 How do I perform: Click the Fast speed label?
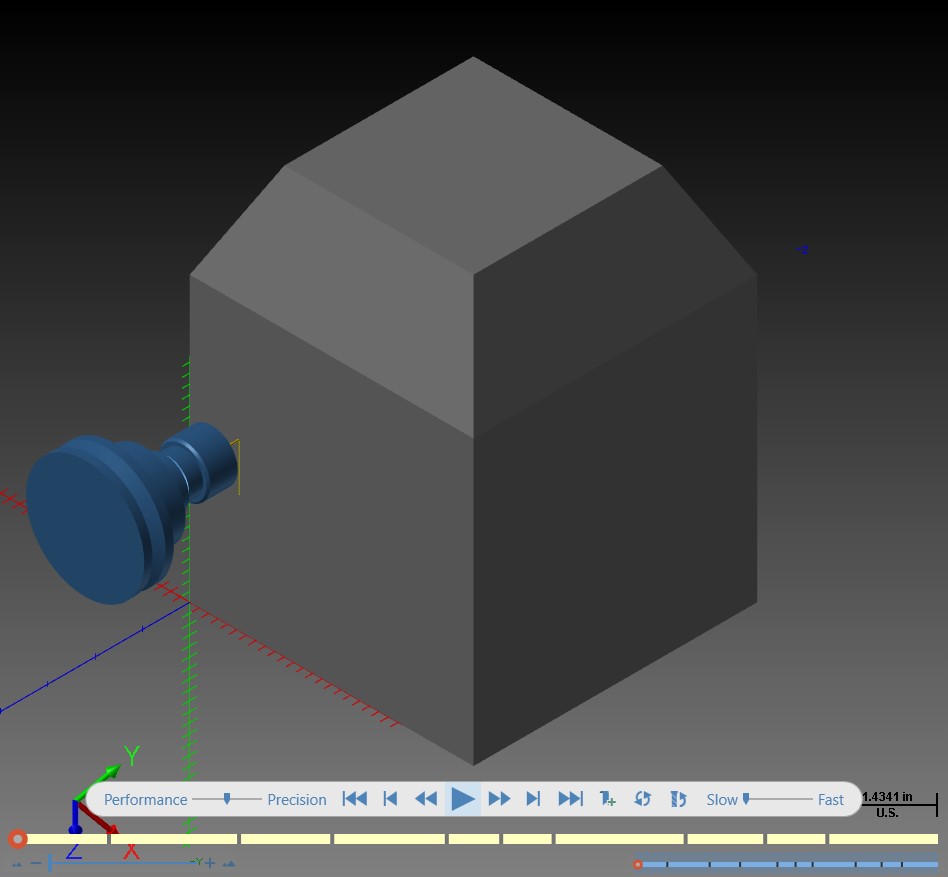coord(831,800)
